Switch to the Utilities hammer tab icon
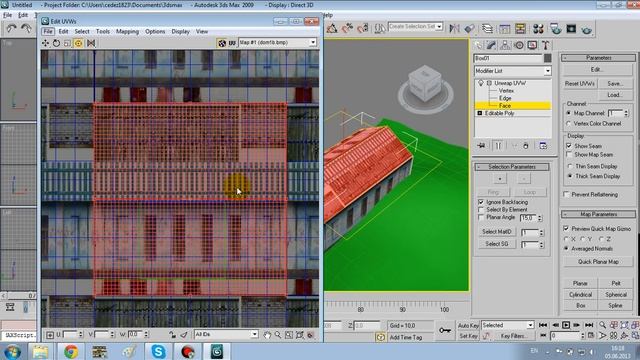 coord(546,45)
